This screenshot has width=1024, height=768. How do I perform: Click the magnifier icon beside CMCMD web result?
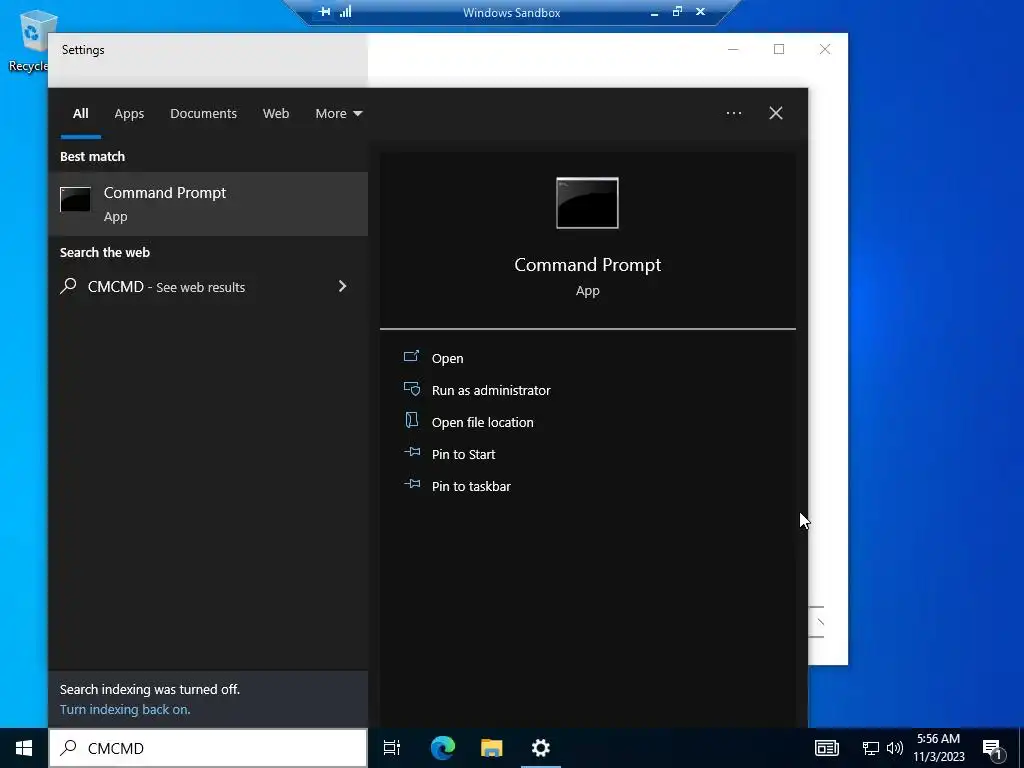tap(69, 286)
